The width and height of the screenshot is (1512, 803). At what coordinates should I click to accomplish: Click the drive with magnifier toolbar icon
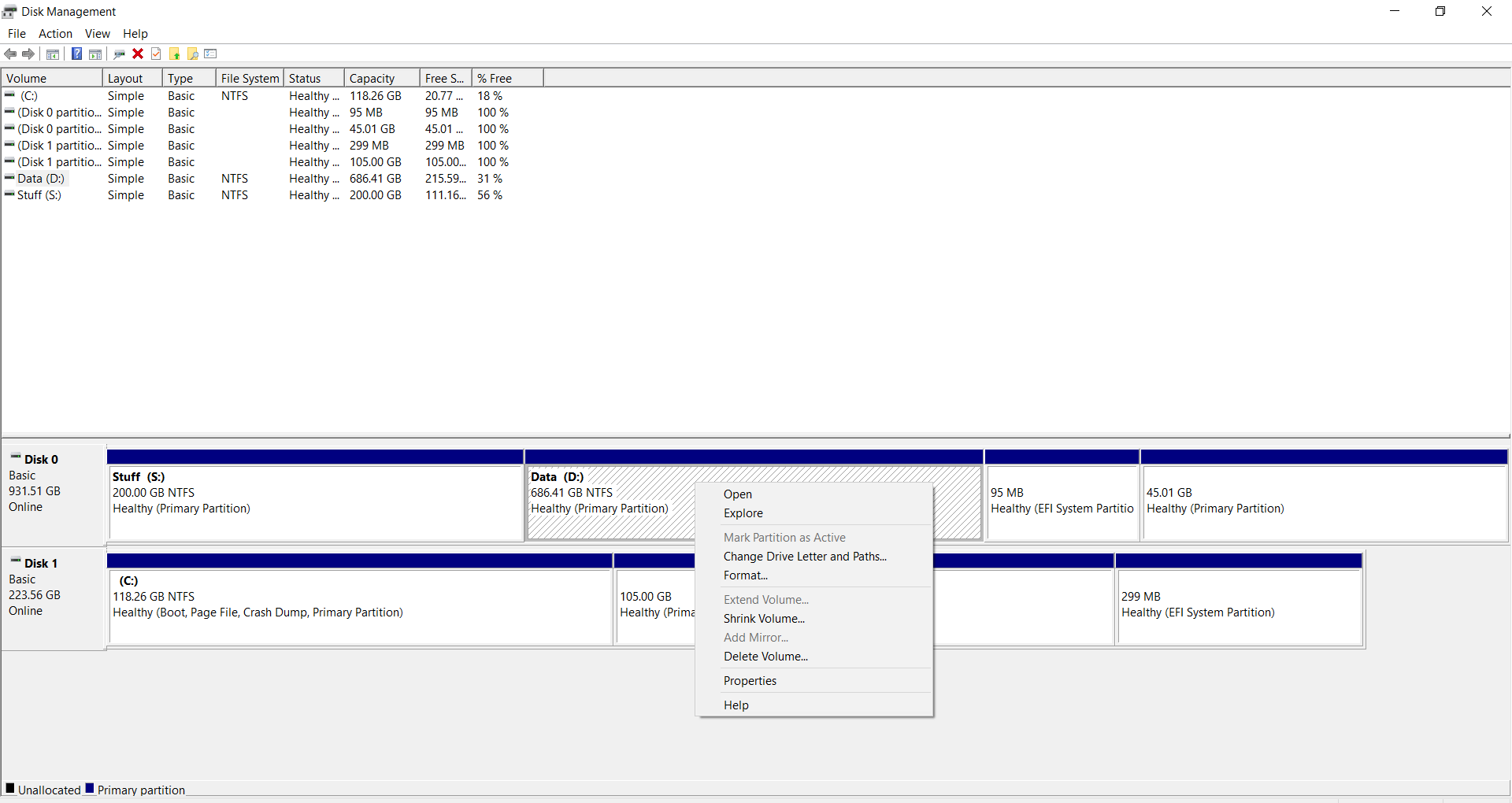119,54
